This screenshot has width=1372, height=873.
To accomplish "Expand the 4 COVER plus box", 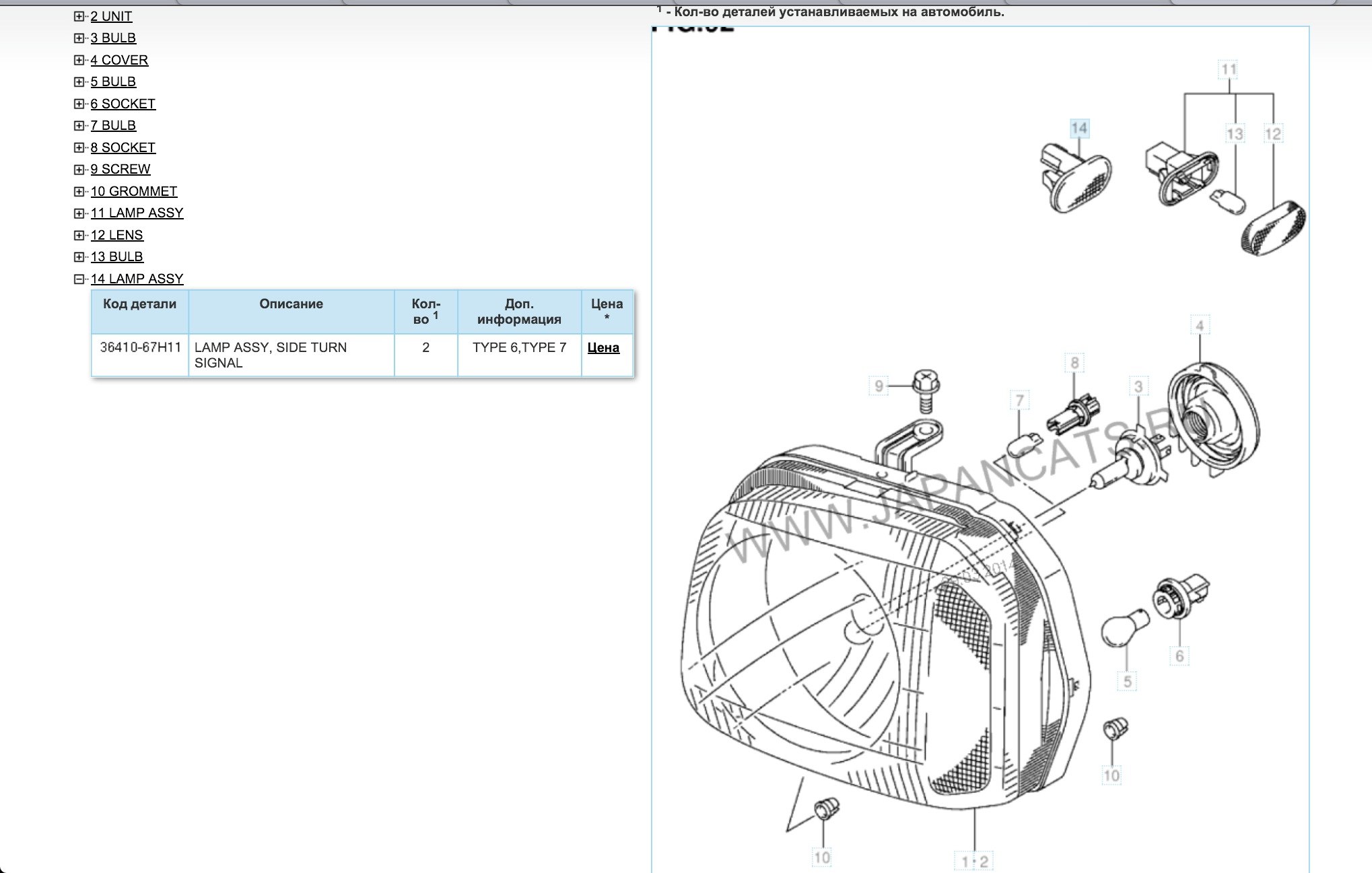I will point(79,60).
